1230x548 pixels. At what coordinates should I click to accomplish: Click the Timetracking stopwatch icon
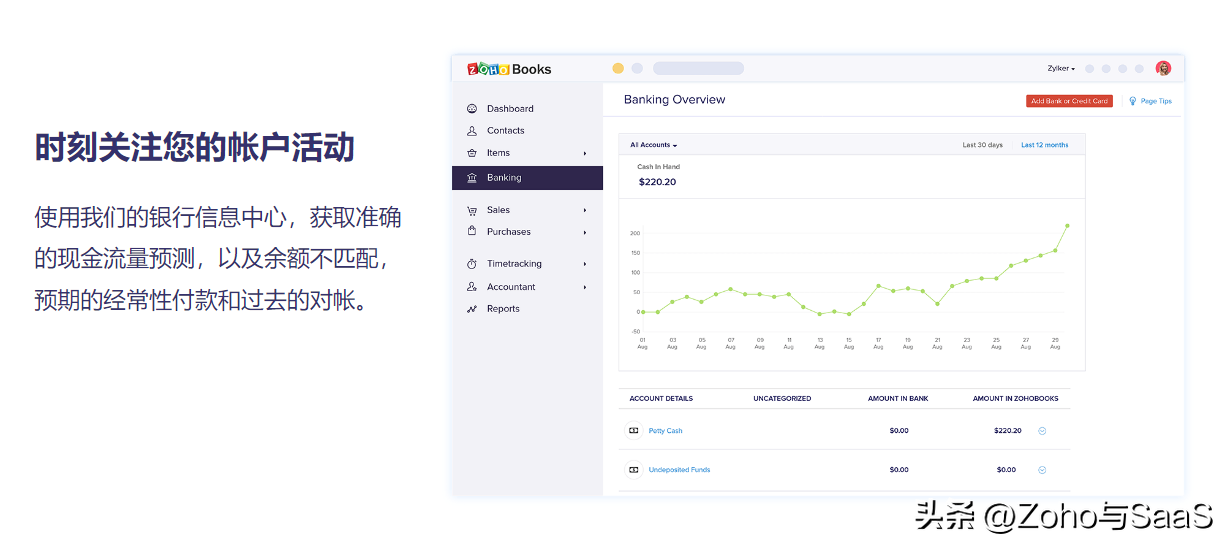pos(472,264)
